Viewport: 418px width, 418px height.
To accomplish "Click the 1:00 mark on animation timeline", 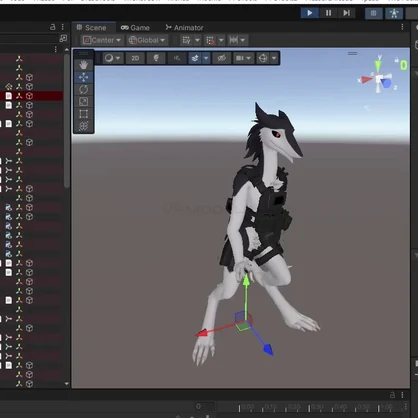I will pos(386,407).
